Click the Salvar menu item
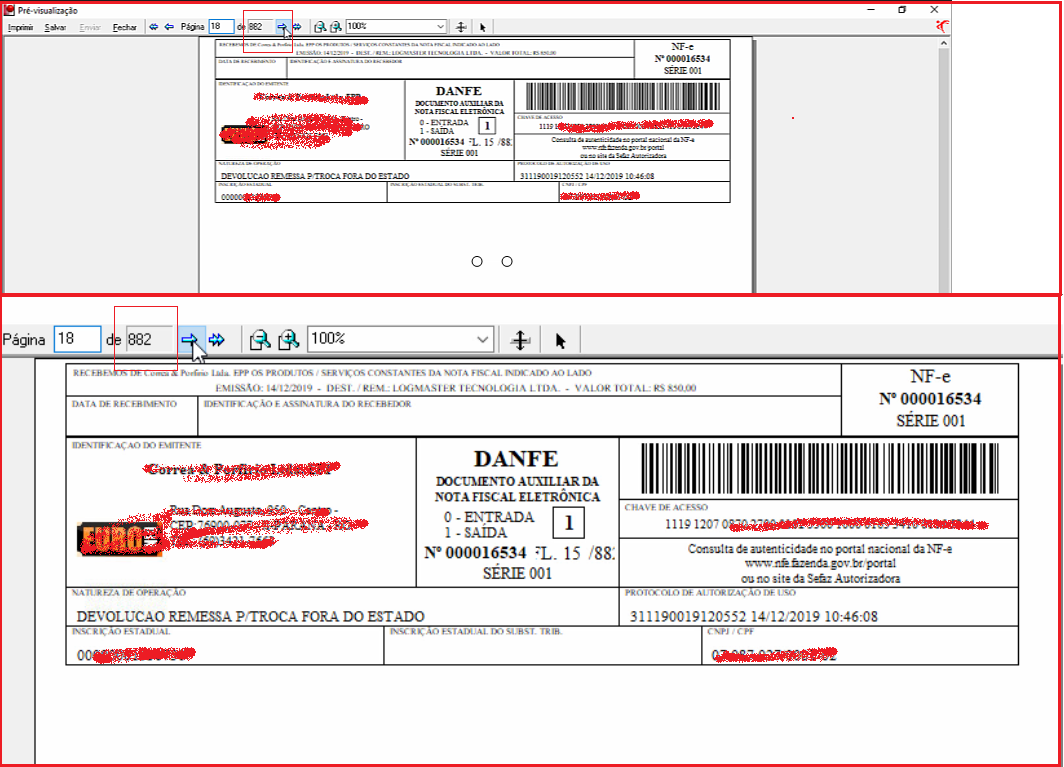The height and width of the screenshot is (767, 1064). 55,28
